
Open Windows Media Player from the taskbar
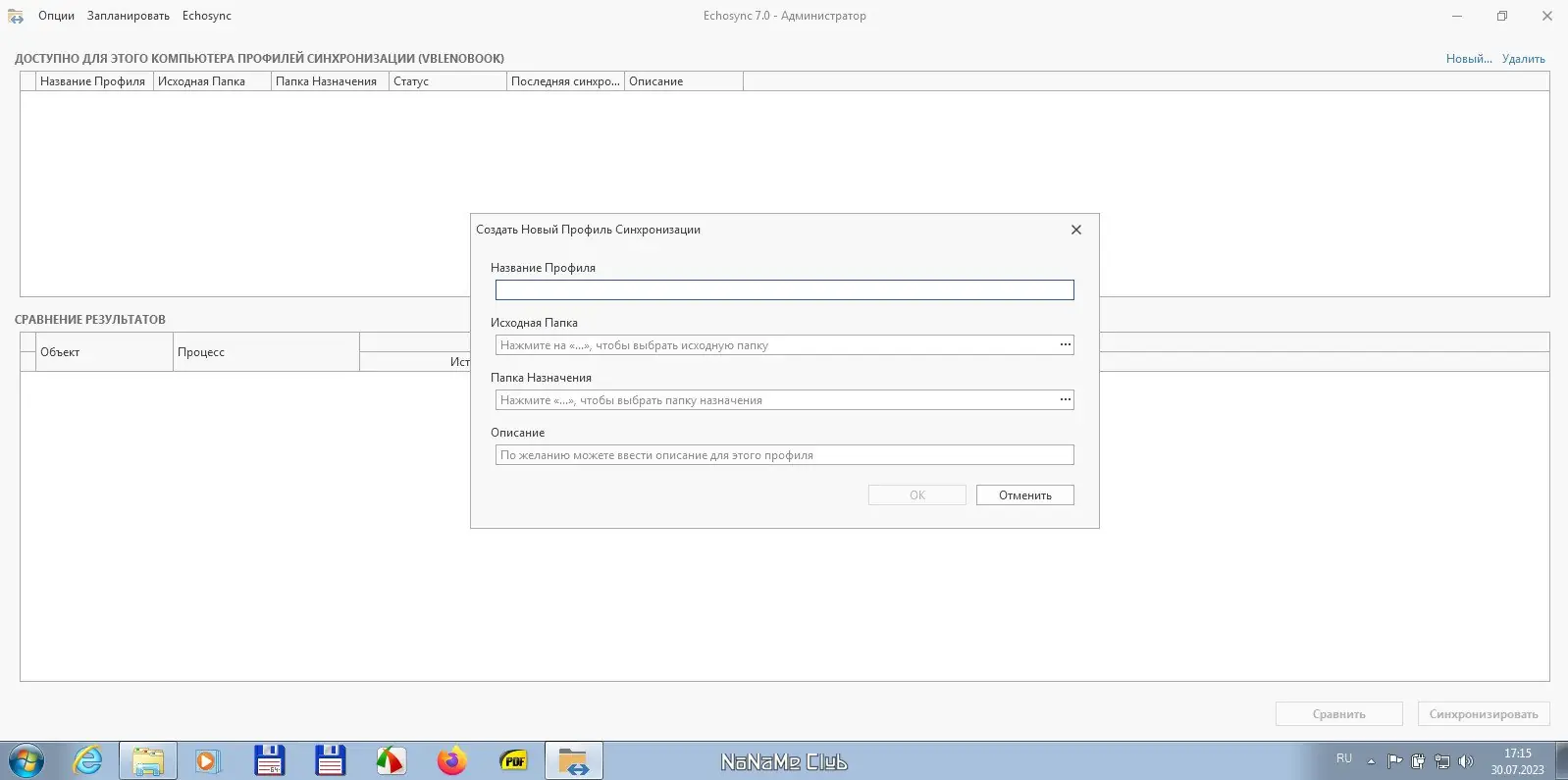[208, 761]
